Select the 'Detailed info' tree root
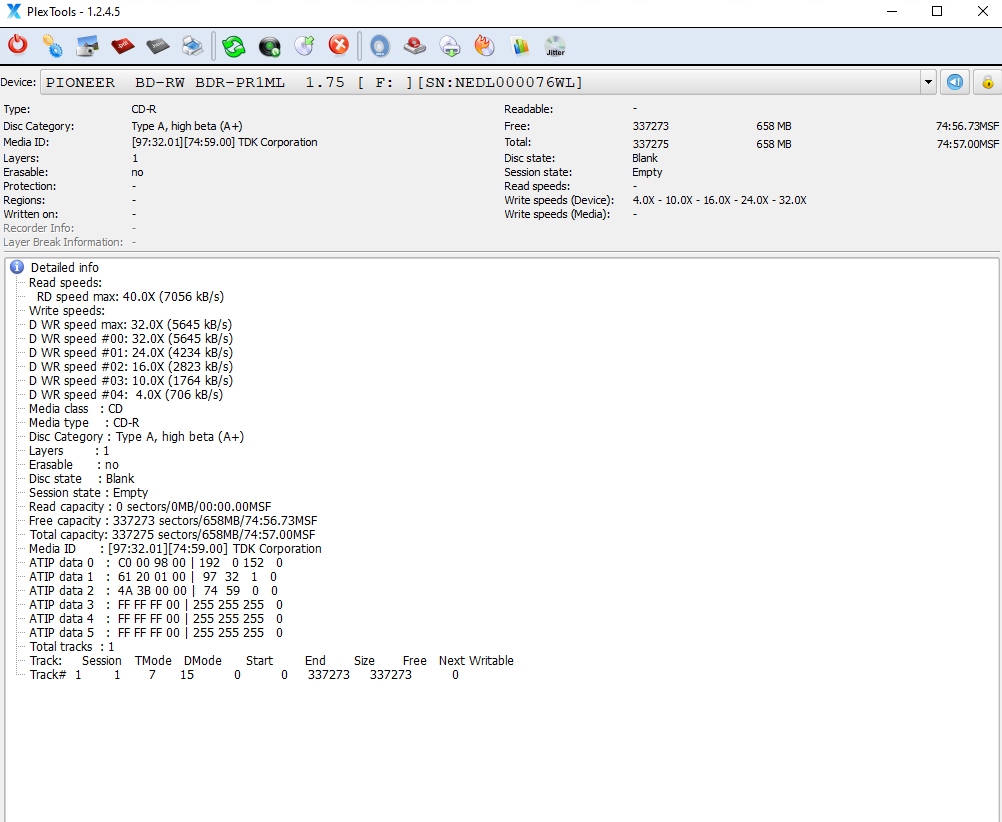1002x822 pixels. tap(65, 267)
